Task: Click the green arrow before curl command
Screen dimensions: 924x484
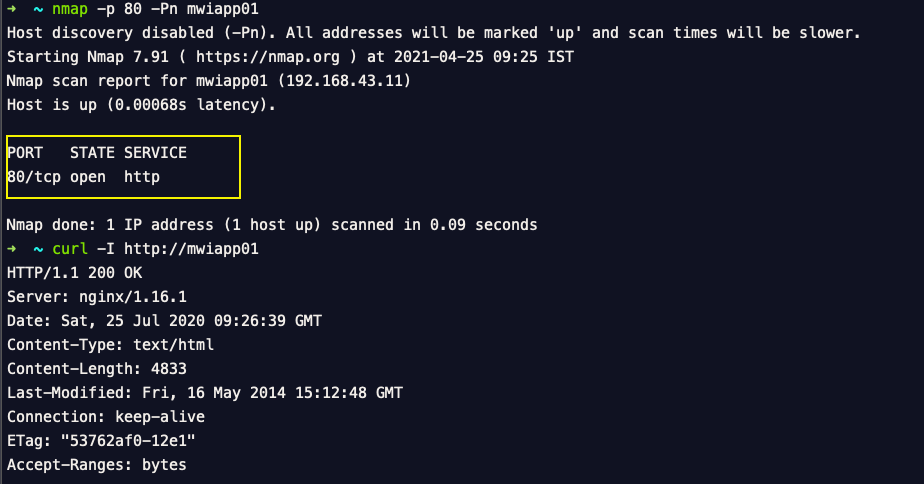Action: [x=11, y=249]
